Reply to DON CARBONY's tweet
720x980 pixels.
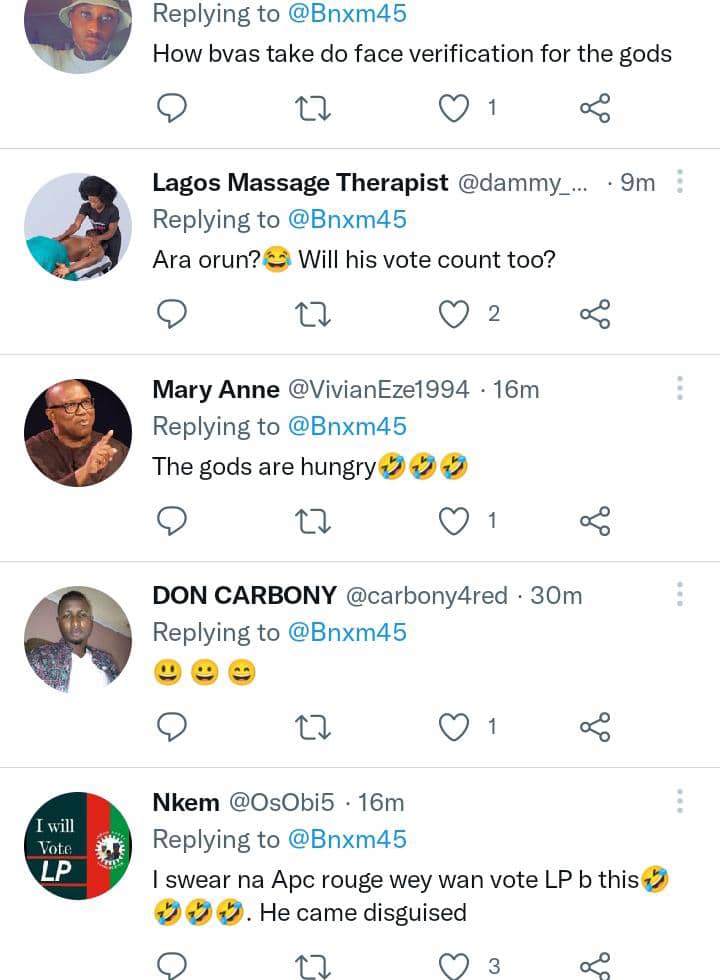[173, 727]
